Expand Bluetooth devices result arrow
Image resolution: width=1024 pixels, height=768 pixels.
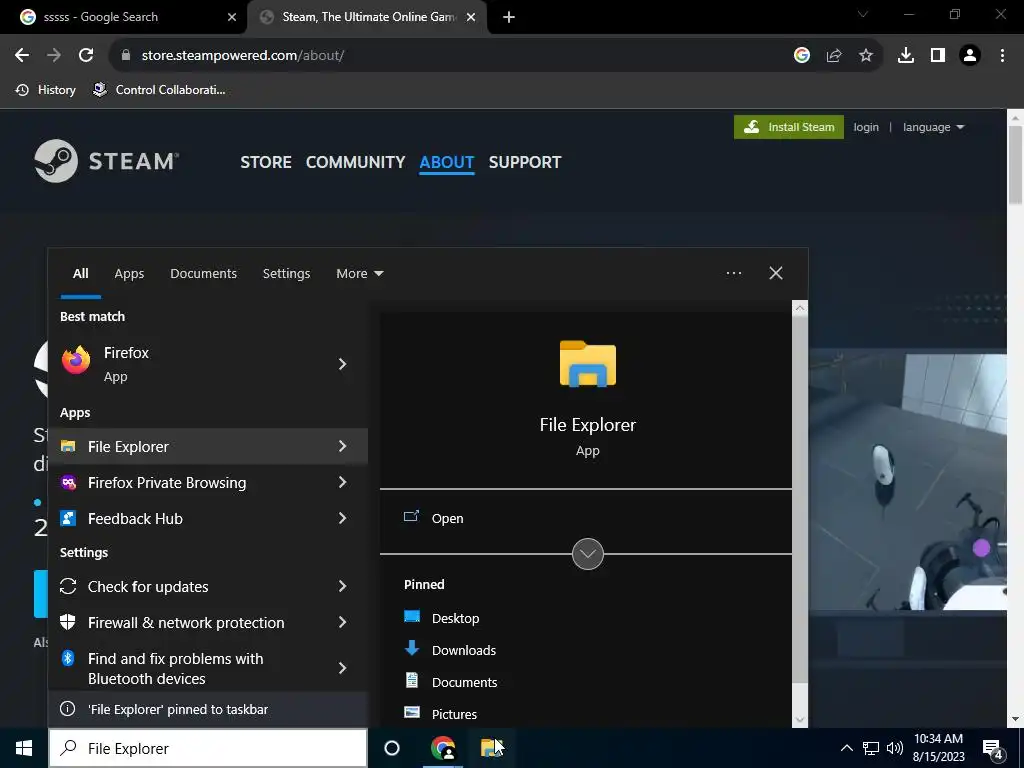coord(342,667)
